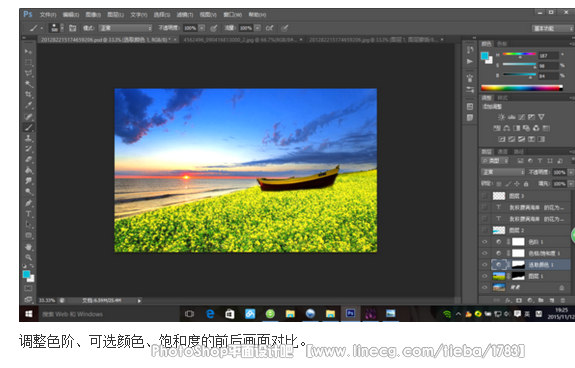Select the Pen tool
The image size is (575, 368).
pyautogui.click(x=28, y=203)
